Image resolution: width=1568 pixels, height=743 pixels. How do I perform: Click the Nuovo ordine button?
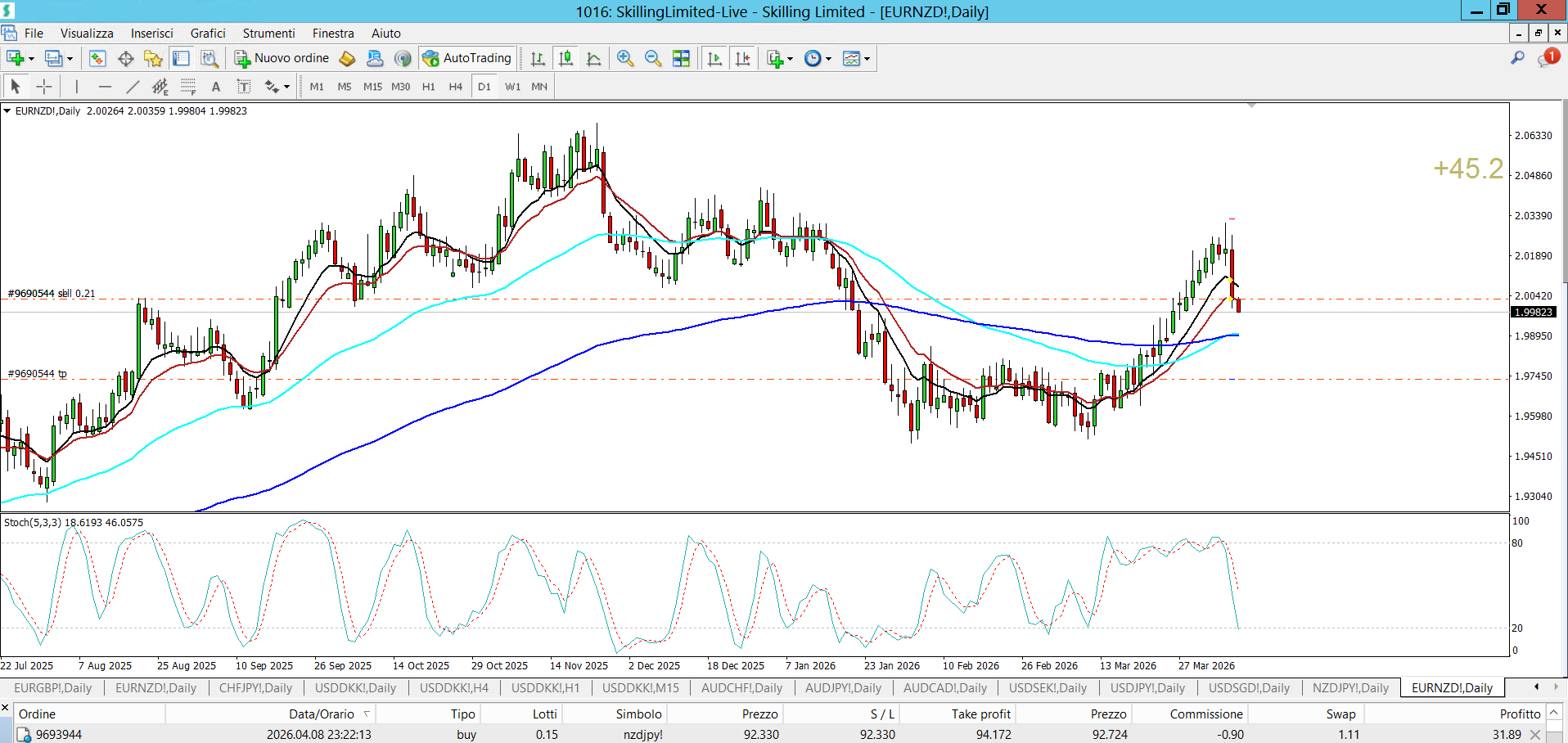coord(282,58)
